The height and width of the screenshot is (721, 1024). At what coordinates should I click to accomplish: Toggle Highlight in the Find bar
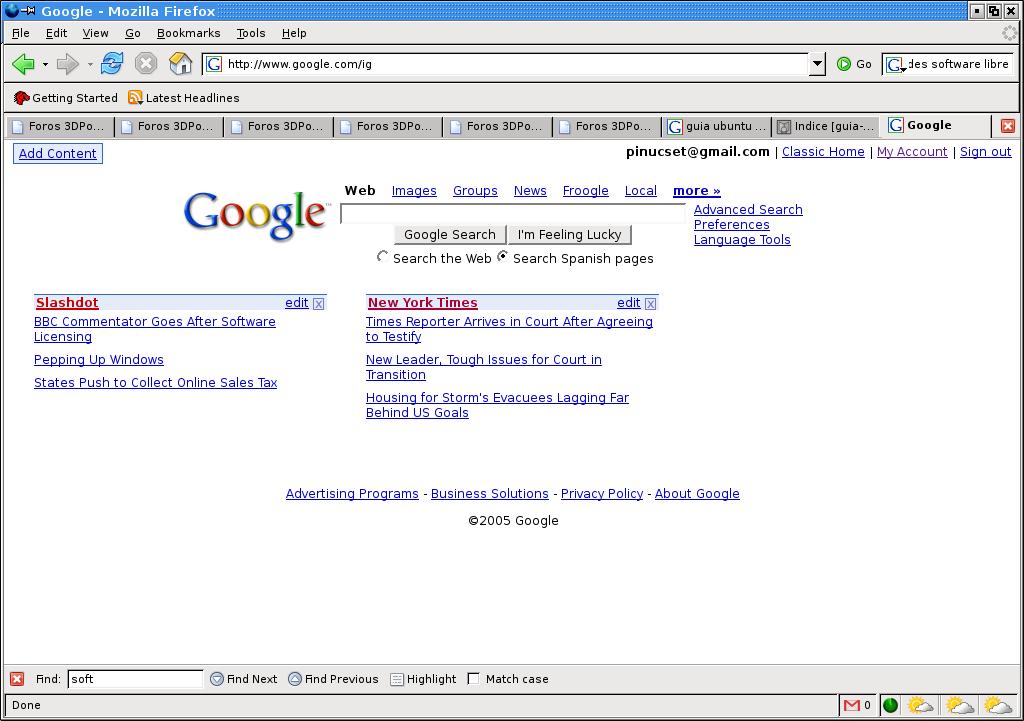pyautogui.click(x=423, y=679)
